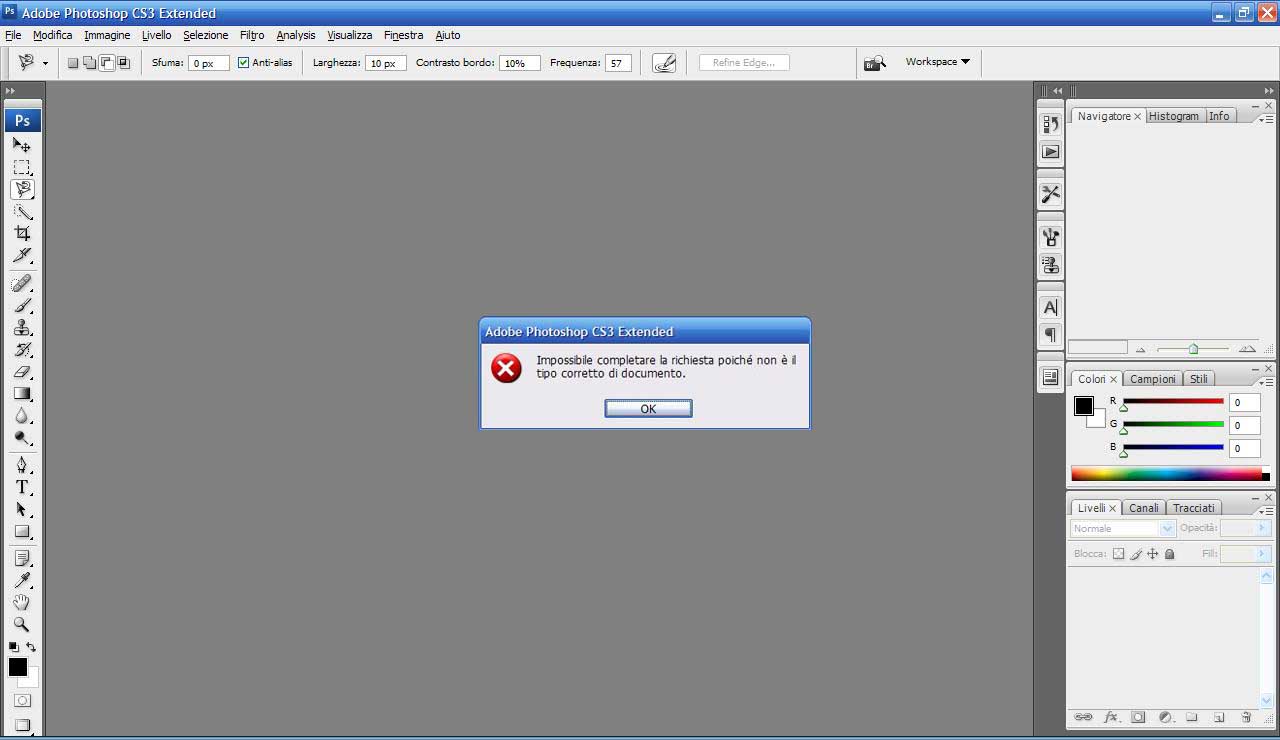Select the Gradient tool
This screenshot has height=740, width=1280.
(x=22, y=394)
